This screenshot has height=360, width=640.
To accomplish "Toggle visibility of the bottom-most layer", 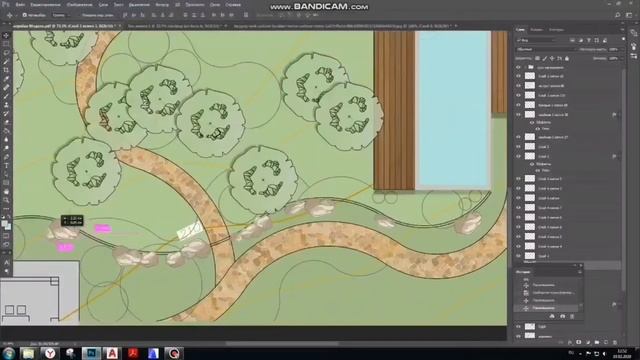I will point(518,336).
